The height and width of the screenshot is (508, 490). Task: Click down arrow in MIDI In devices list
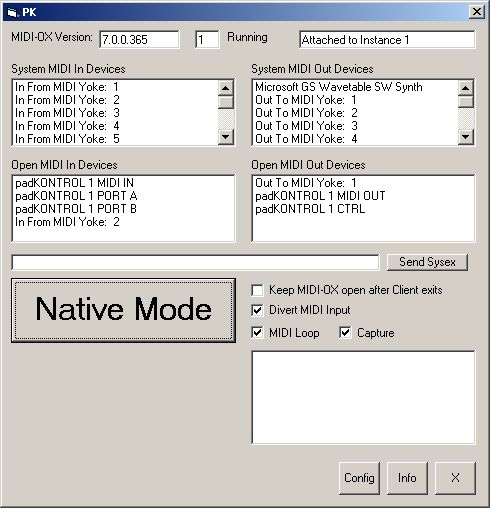coord(226,137)
